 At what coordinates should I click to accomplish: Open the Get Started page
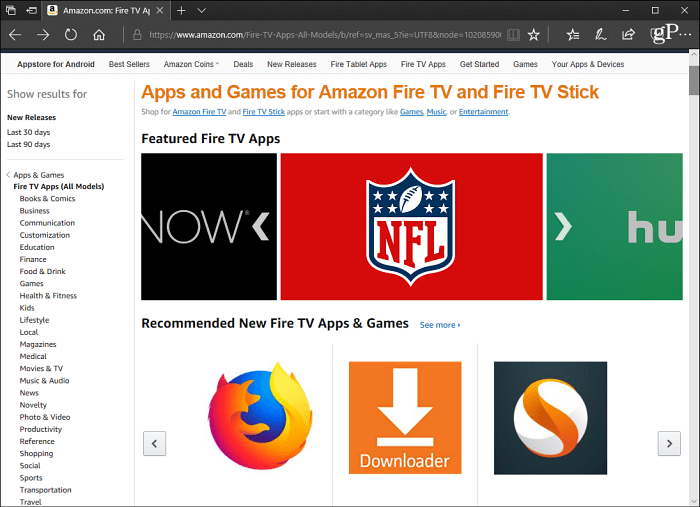[x=479, y=64]
